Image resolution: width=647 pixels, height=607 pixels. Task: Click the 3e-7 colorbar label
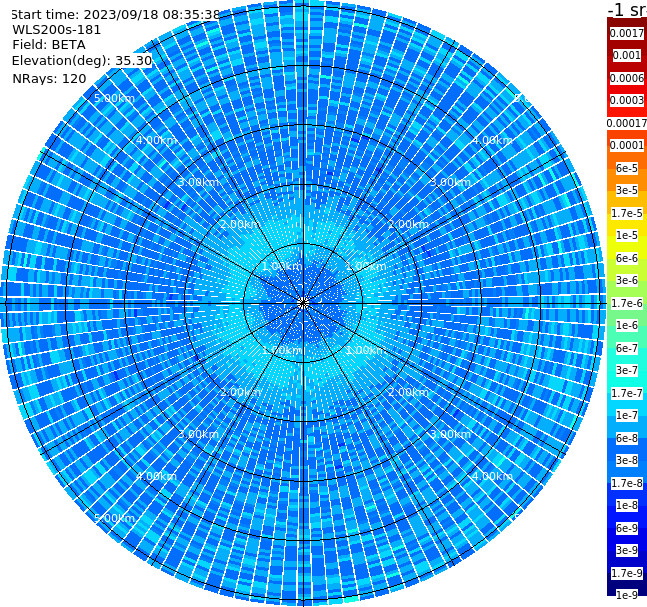627,370
